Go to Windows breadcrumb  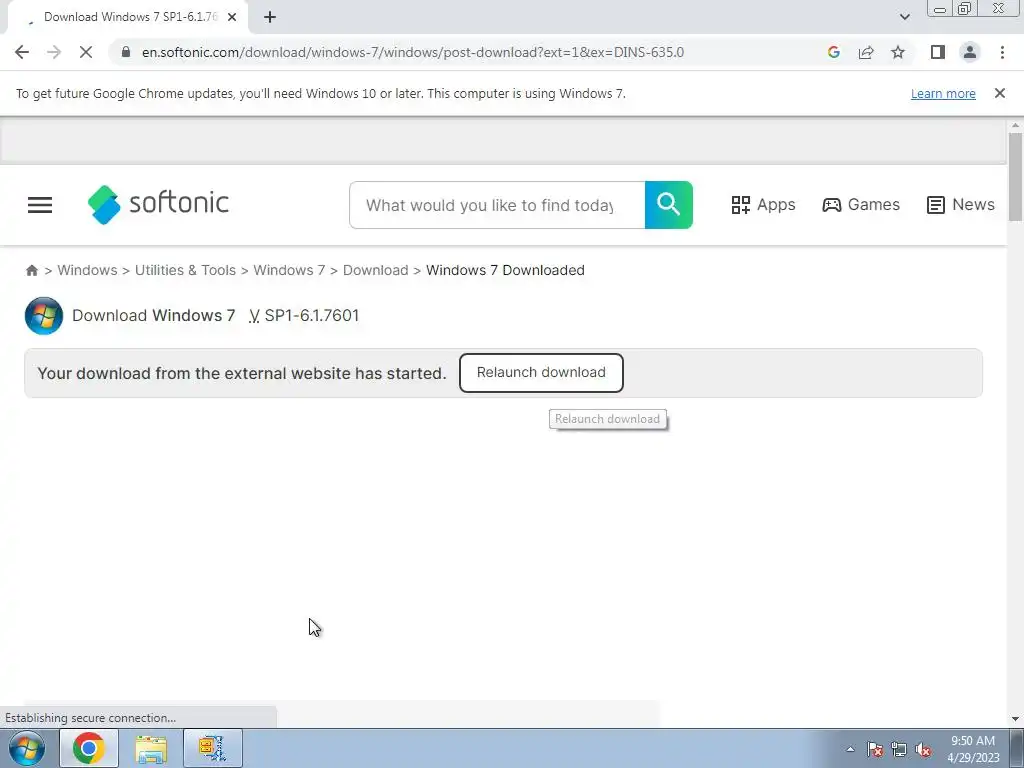88,270
